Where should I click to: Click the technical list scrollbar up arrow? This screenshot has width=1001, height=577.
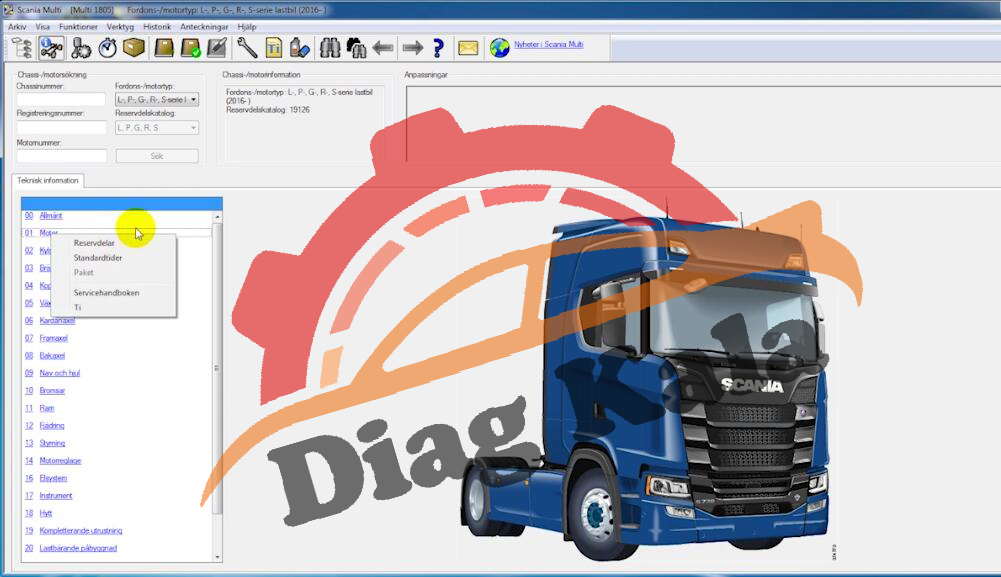pyautogui.click(x=218, y=217)
